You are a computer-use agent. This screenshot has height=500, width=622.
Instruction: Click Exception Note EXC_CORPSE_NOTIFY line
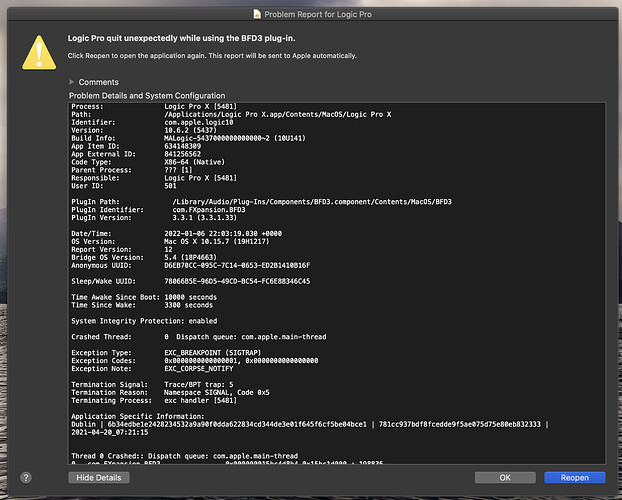(152, 368)
